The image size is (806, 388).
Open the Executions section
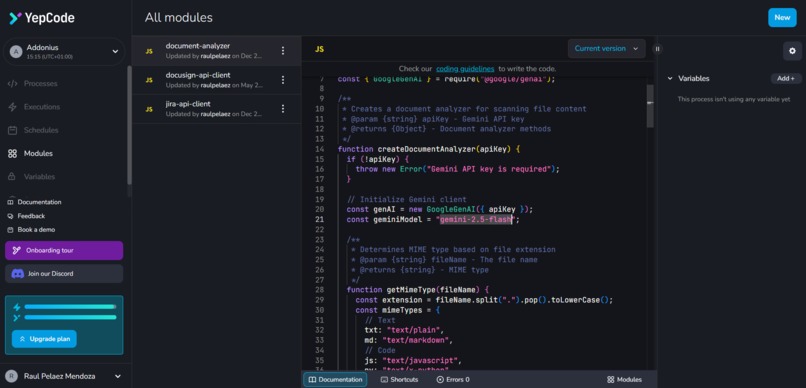pyautogui.click(x=41, y=107)
